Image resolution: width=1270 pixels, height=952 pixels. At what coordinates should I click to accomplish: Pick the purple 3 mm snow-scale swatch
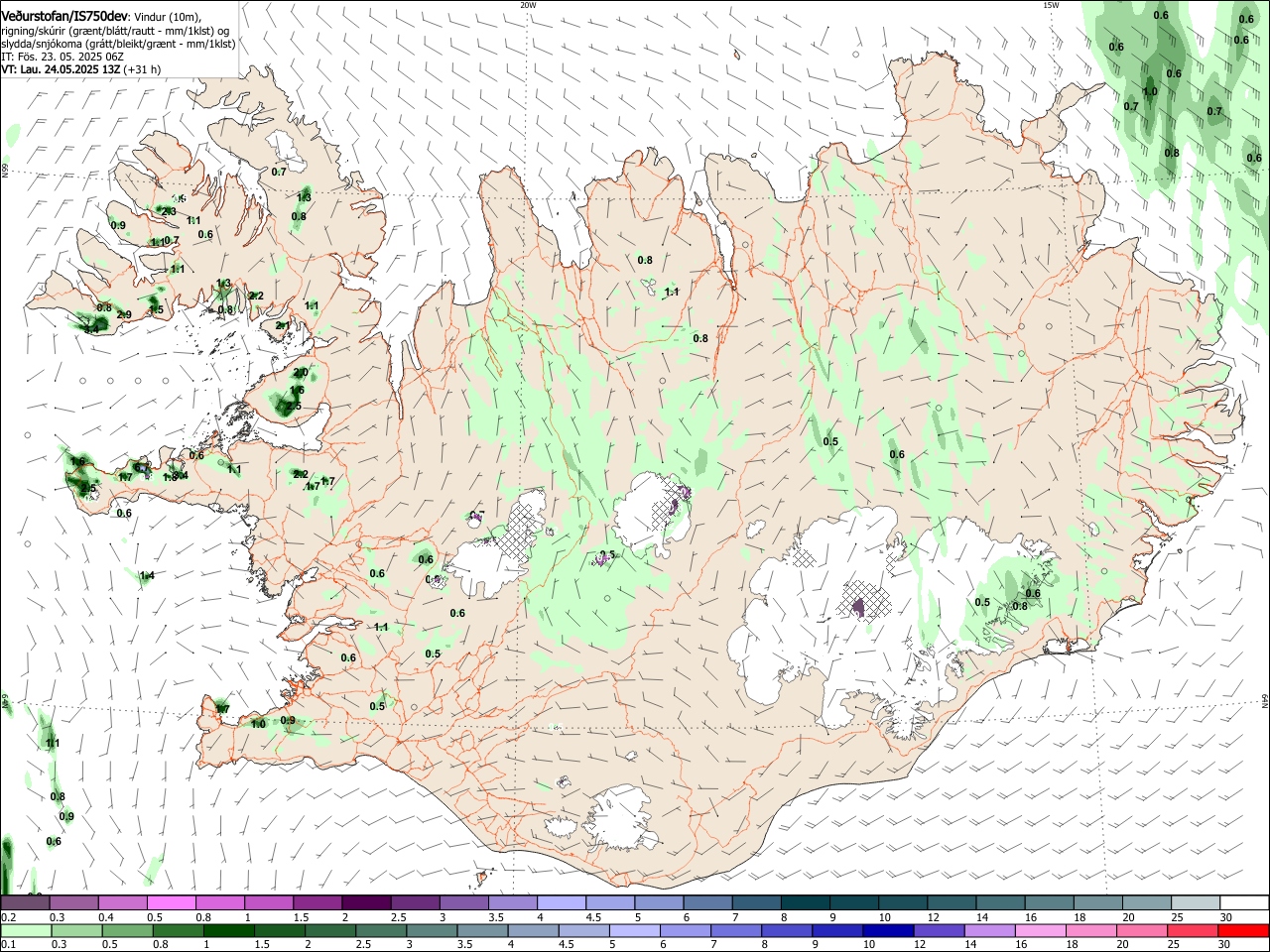click(463, 902)
